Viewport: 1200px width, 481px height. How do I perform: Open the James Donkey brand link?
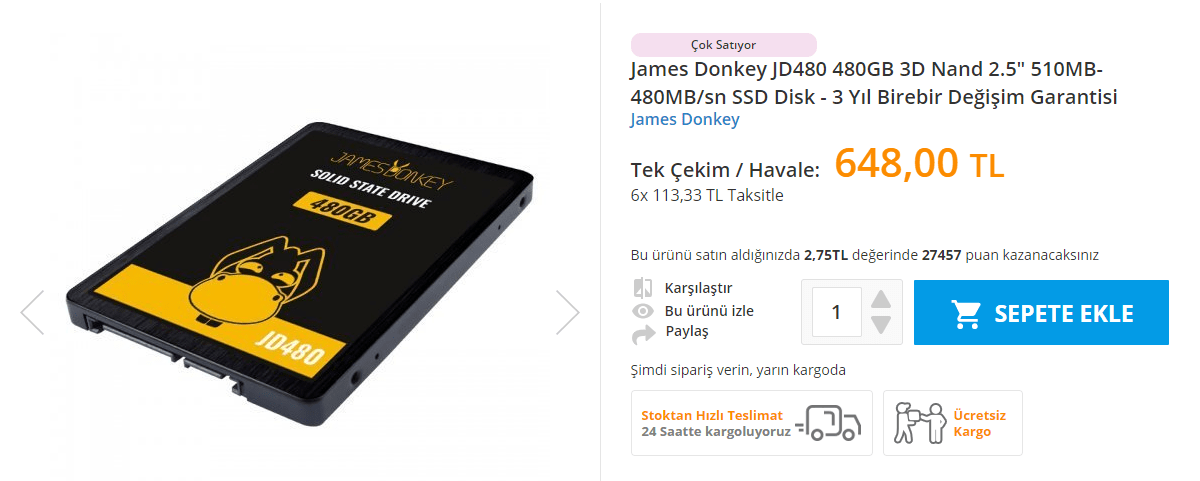(685, 120)
